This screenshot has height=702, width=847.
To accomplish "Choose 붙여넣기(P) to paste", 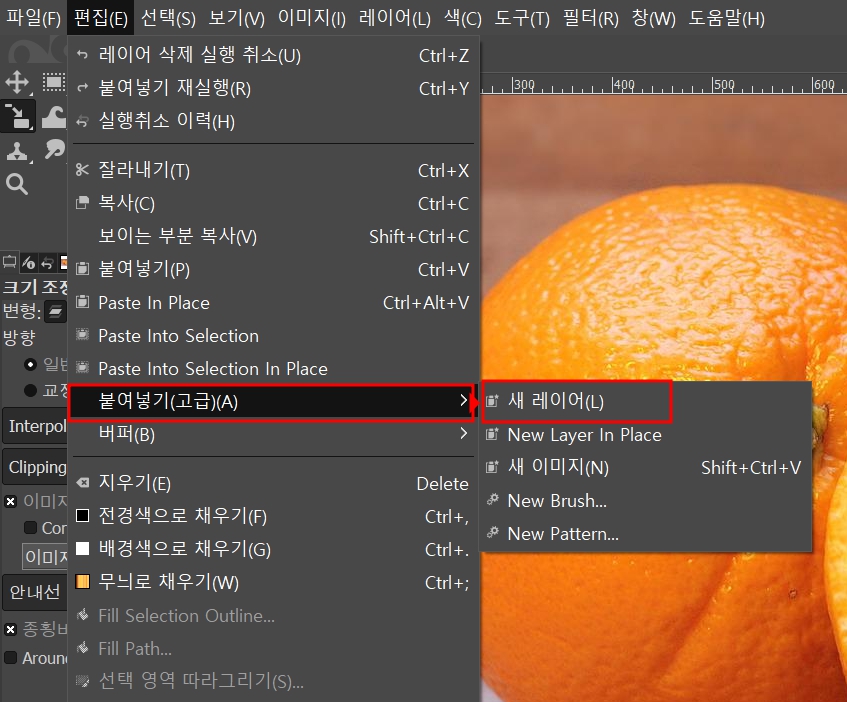I will (x=273, y=269).
